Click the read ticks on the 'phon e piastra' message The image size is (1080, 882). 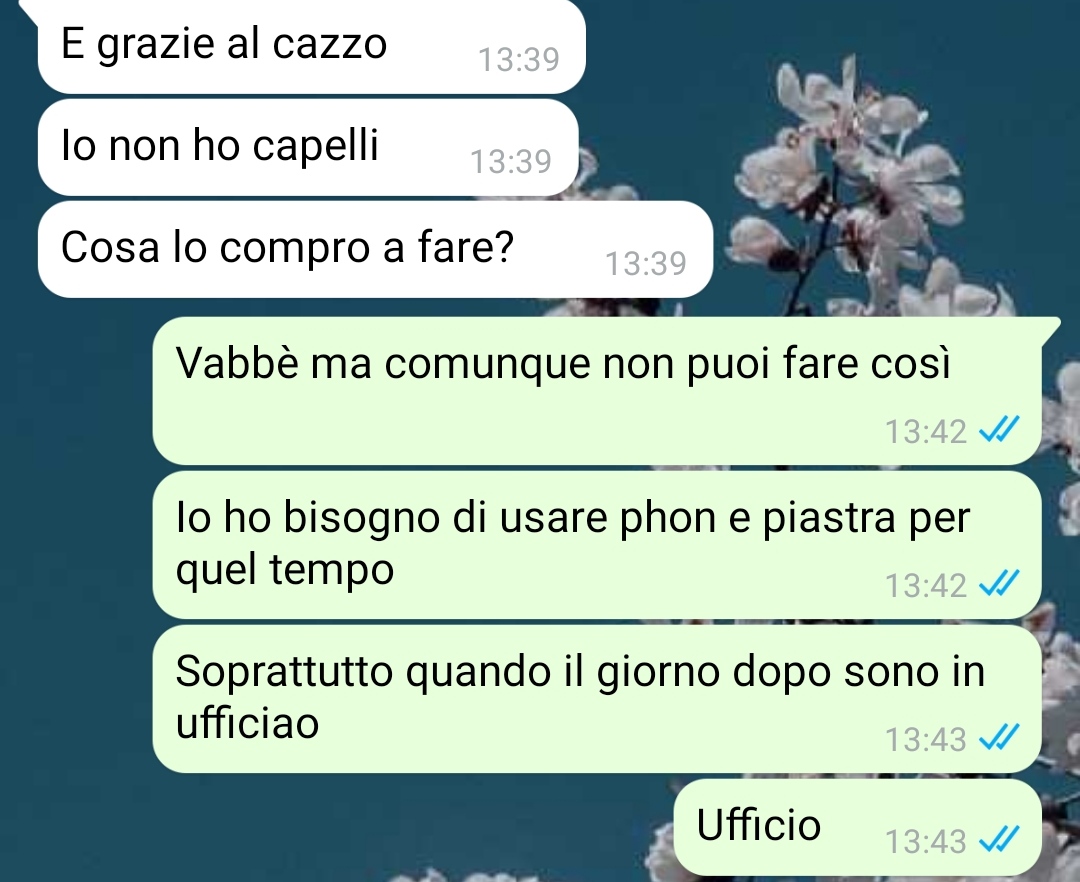pyautogui.click(x=999, y=585)
